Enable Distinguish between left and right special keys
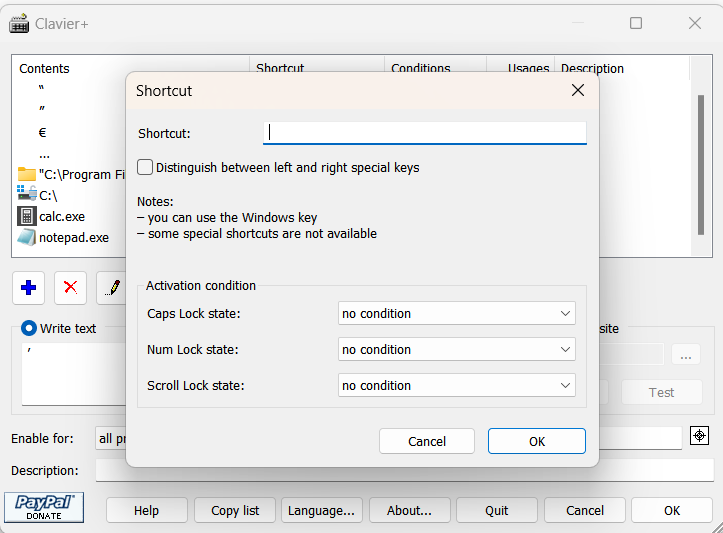This screenshot has width=723, height=533. [146, 168]
